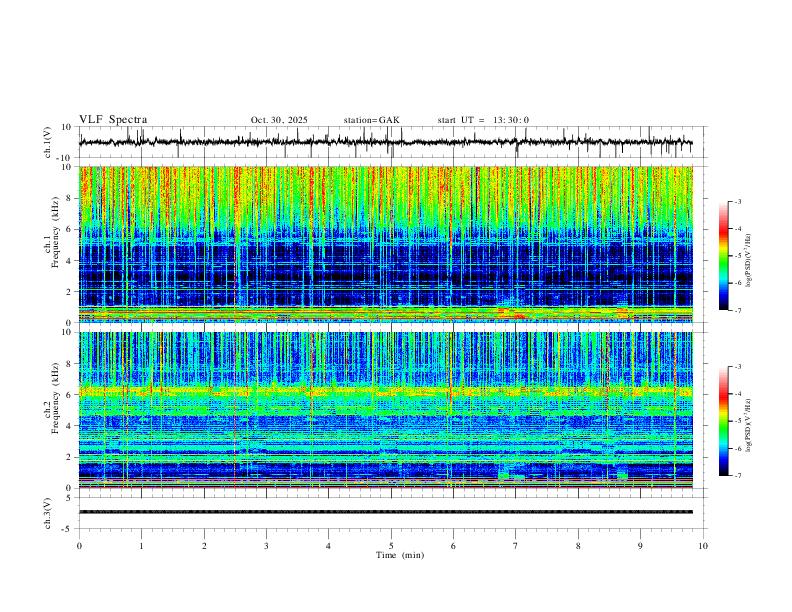
Task: Click the "0" tick on the time axis
Action: [79, 546]
